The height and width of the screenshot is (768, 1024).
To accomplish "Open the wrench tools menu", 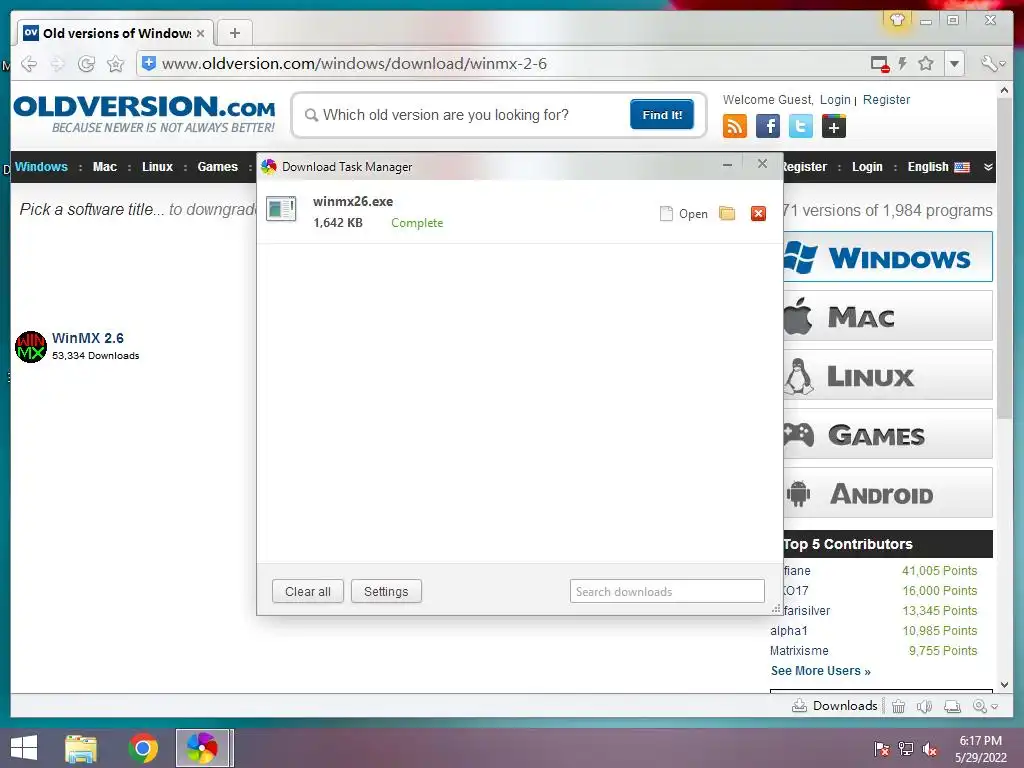I will tap(993, 63).
